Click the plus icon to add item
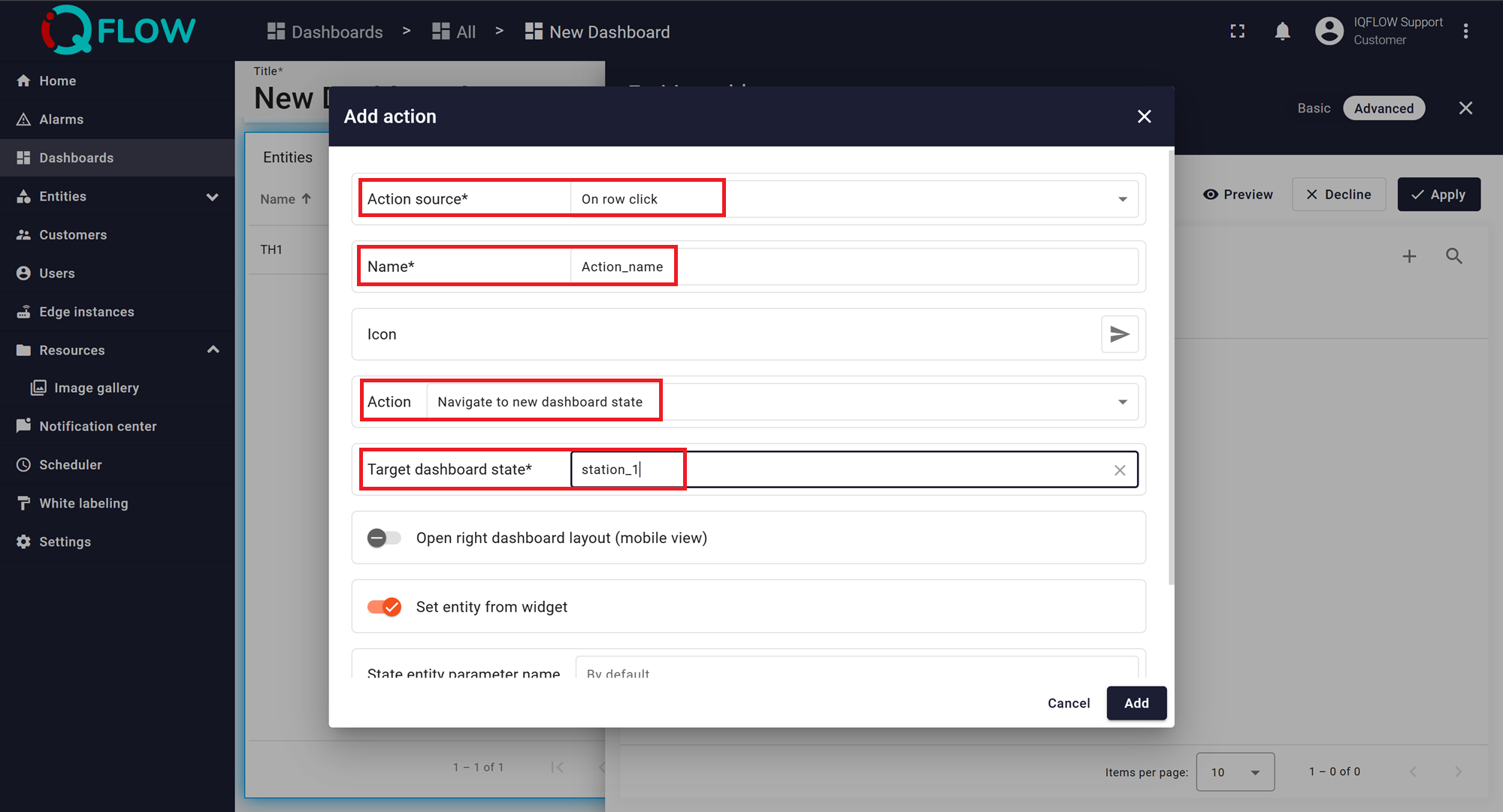 [1409, 256]
